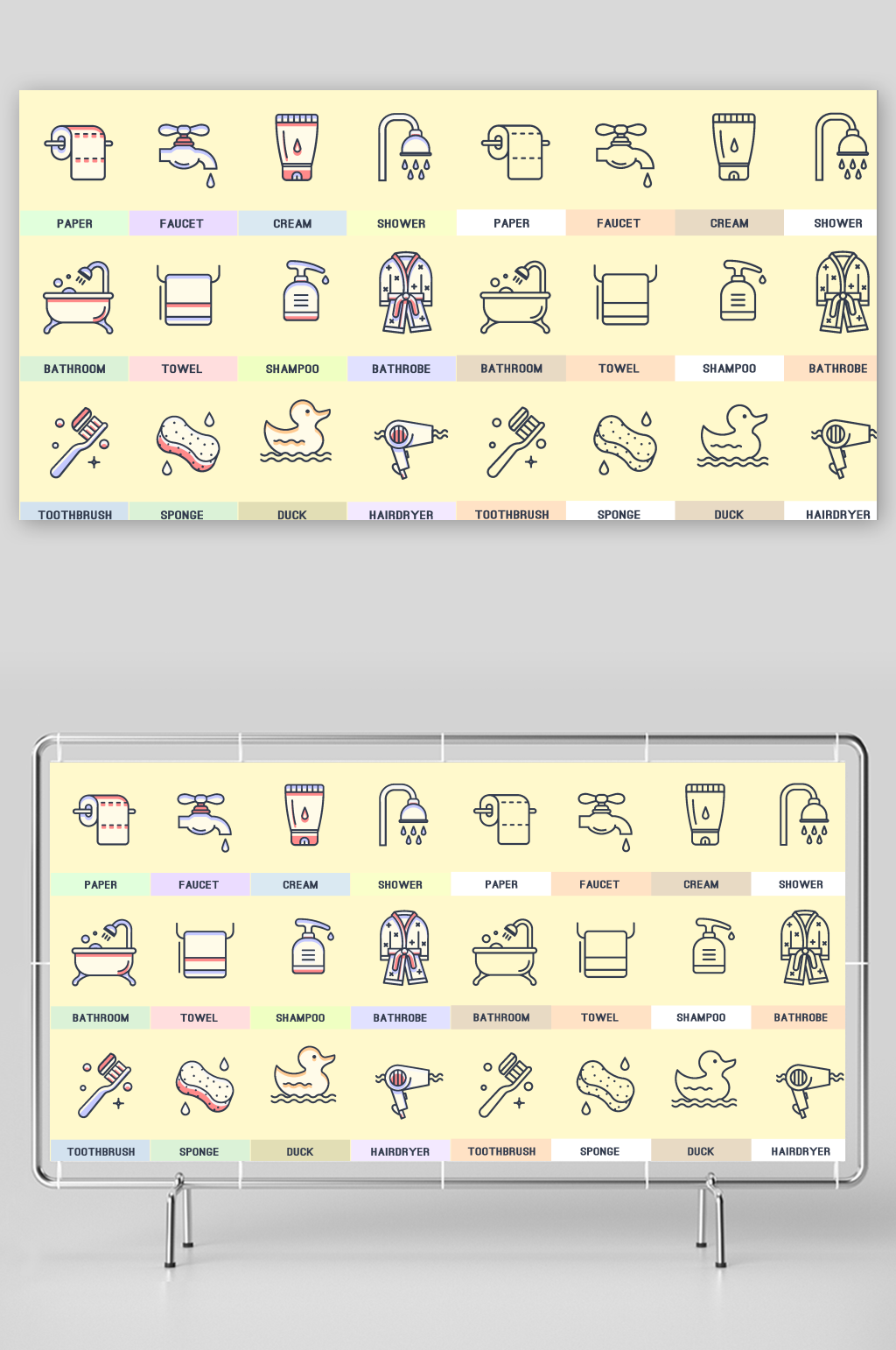Select the purple "FAUCET" label in the upper banner
896x1350 pixels.
(x=183, y=223)
